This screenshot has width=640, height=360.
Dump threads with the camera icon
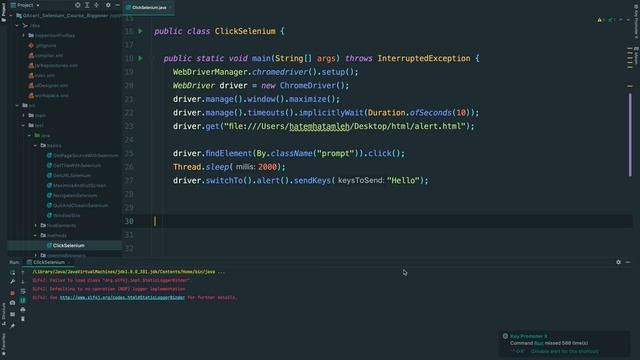click(13, 303)
